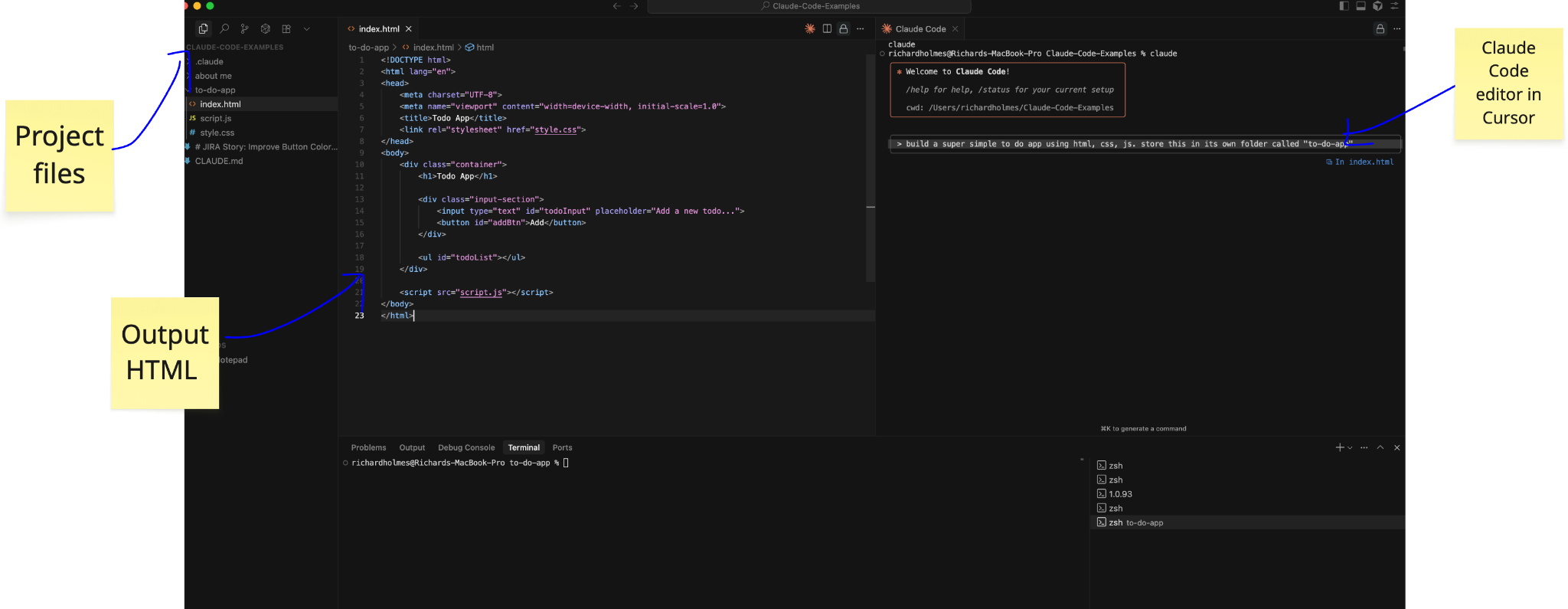Open the Extensions blocks icon in sidebar
Viewport: 1568px width, 609px height.
[x=286, y=29]
